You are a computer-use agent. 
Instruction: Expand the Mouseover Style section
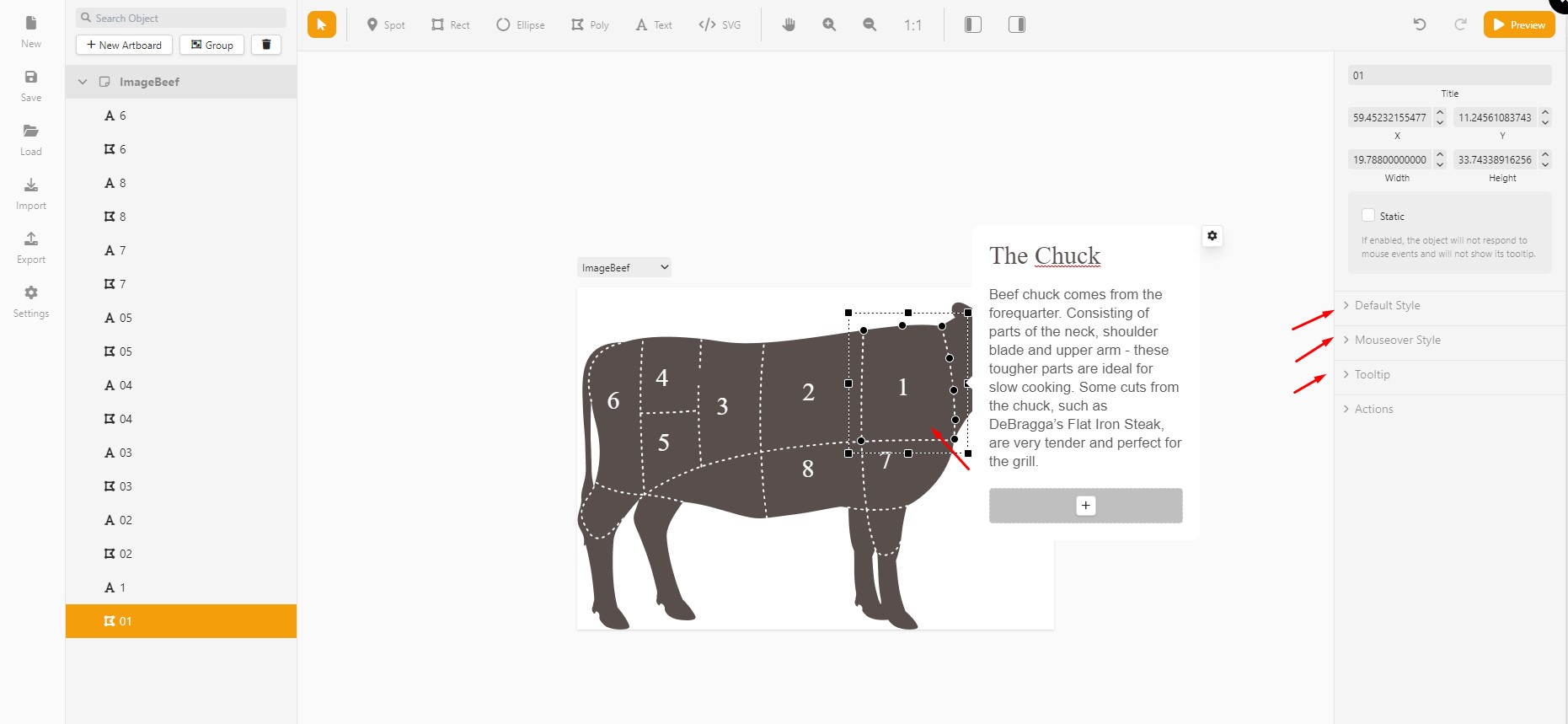pyautogui.click(x=1397, y=340)
